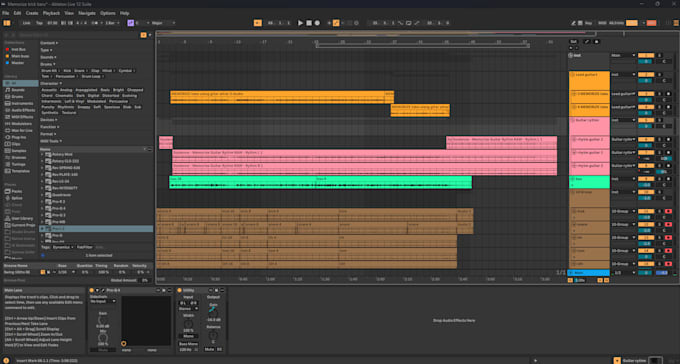Select the Kick drum tag
The width and height of the screenshot is (680, 364).
coord(68,70)
